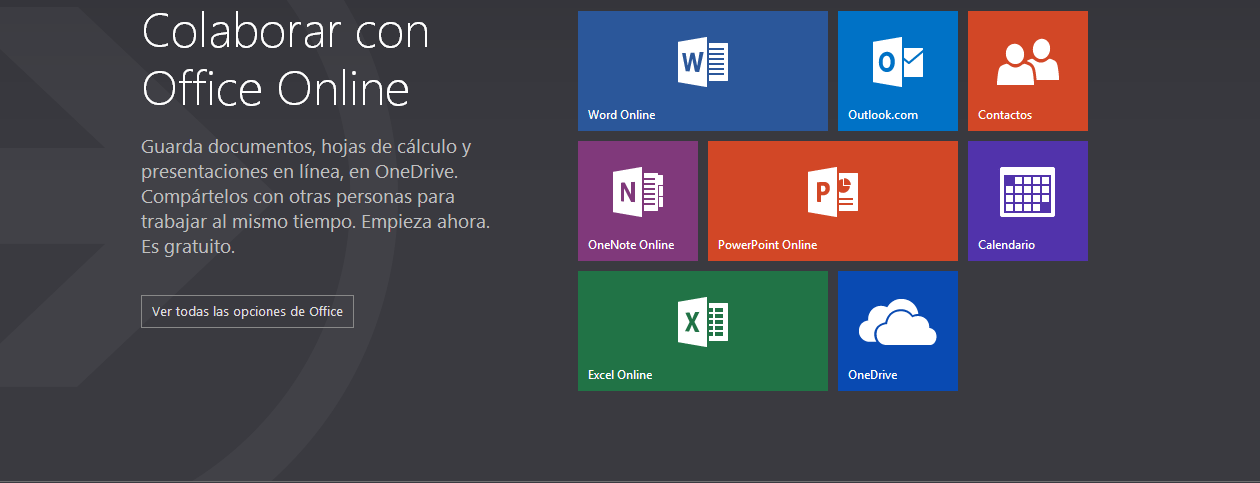Select the OneNote Online tile

point(637,201)
